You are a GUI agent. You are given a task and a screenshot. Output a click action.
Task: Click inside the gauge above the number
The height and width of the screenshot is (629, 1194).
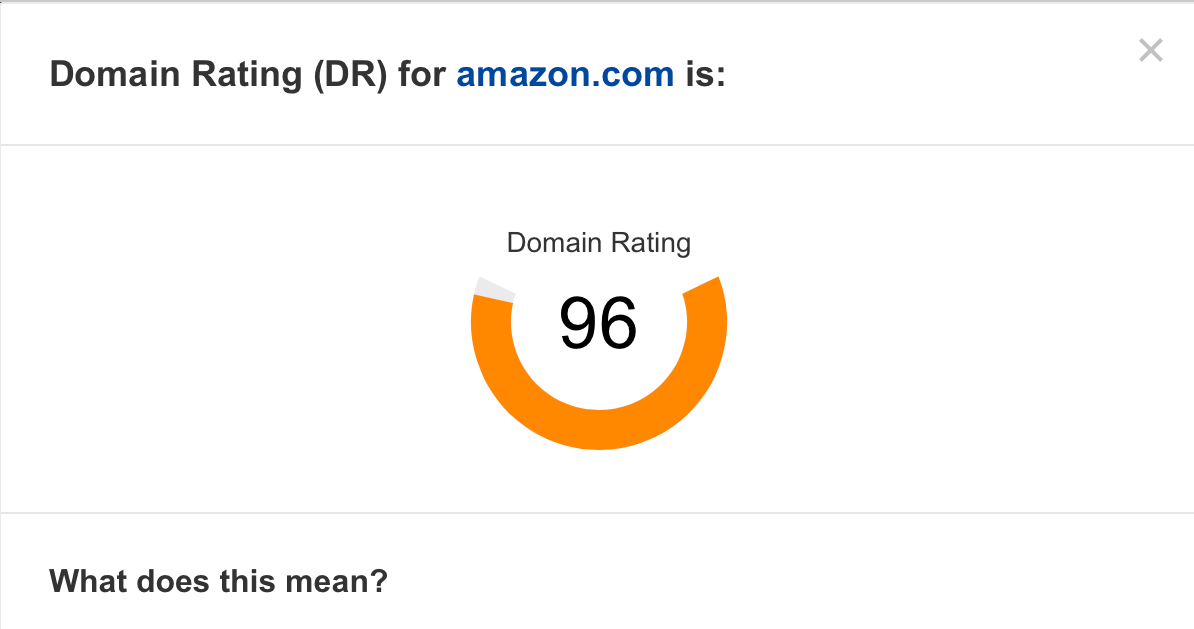598,285
